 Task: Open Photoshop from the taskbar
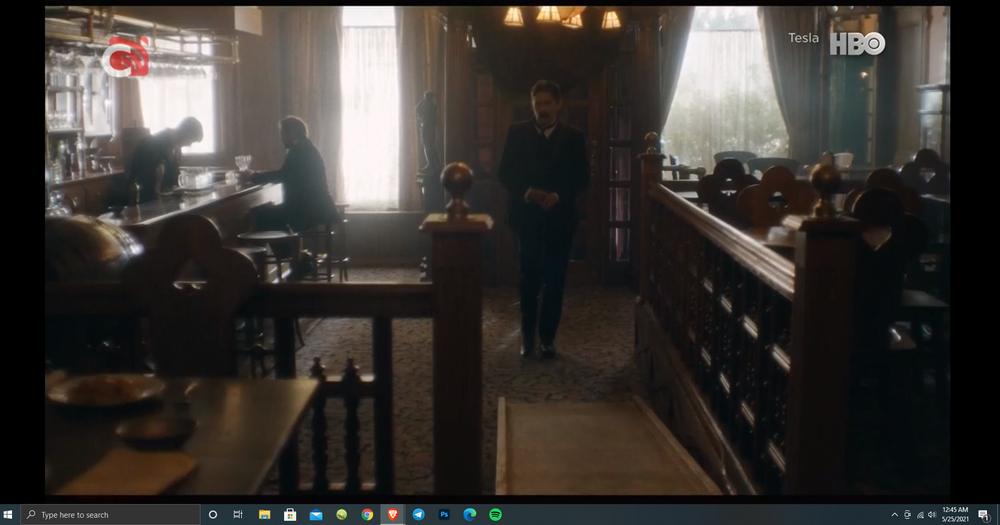[444, 514]
